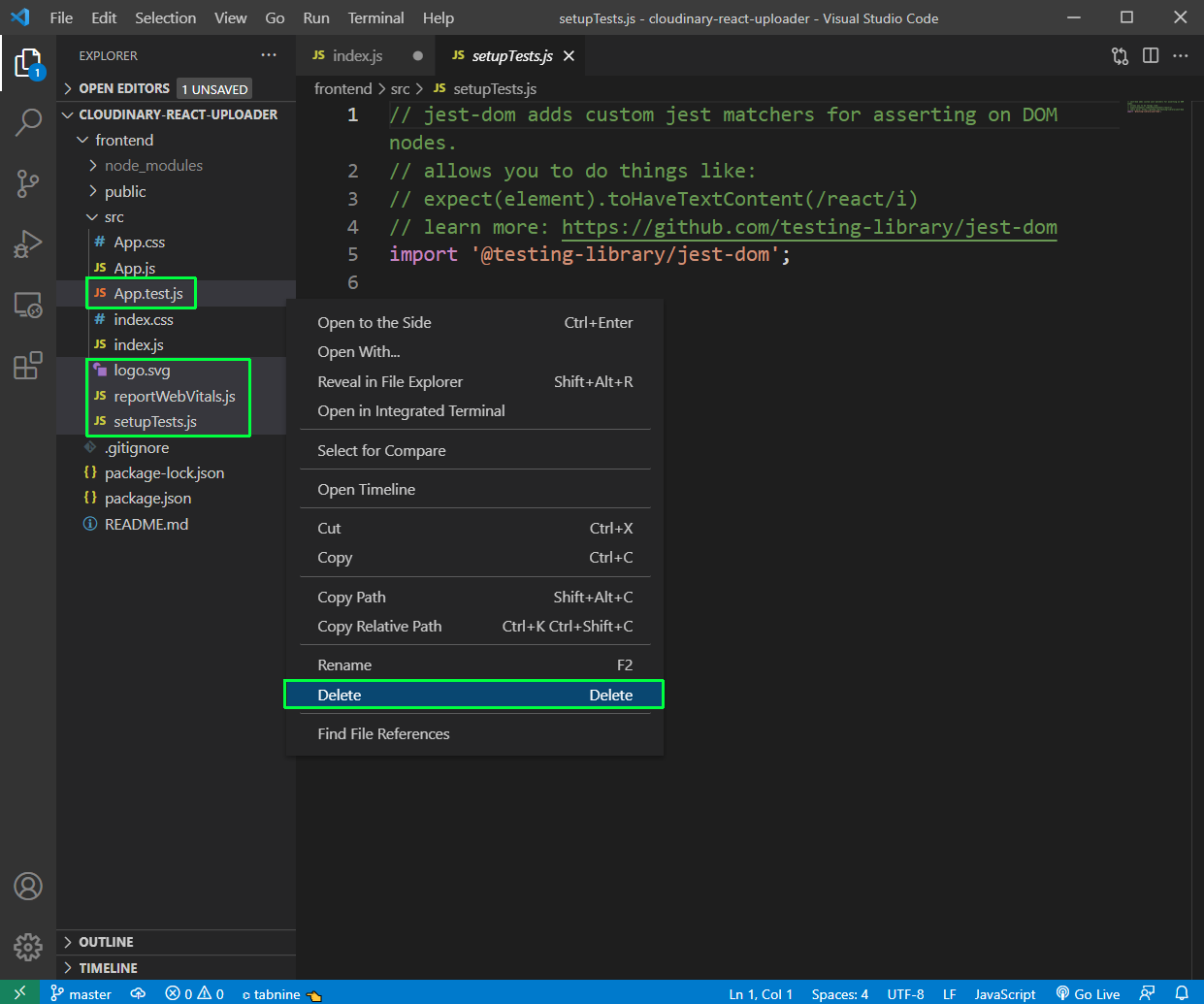The image size is (1204, 1004).
Task: Expand the public folder
Action: (176, 191)
